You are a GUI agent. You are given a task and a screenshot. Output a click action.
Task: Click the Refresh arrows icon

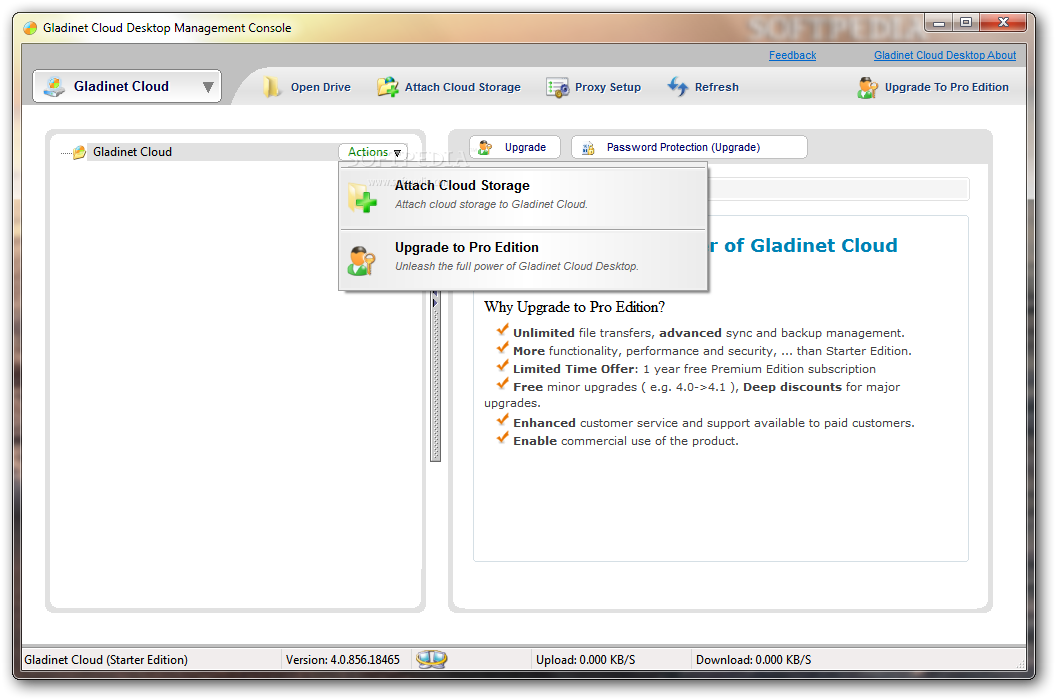(678, 86)
